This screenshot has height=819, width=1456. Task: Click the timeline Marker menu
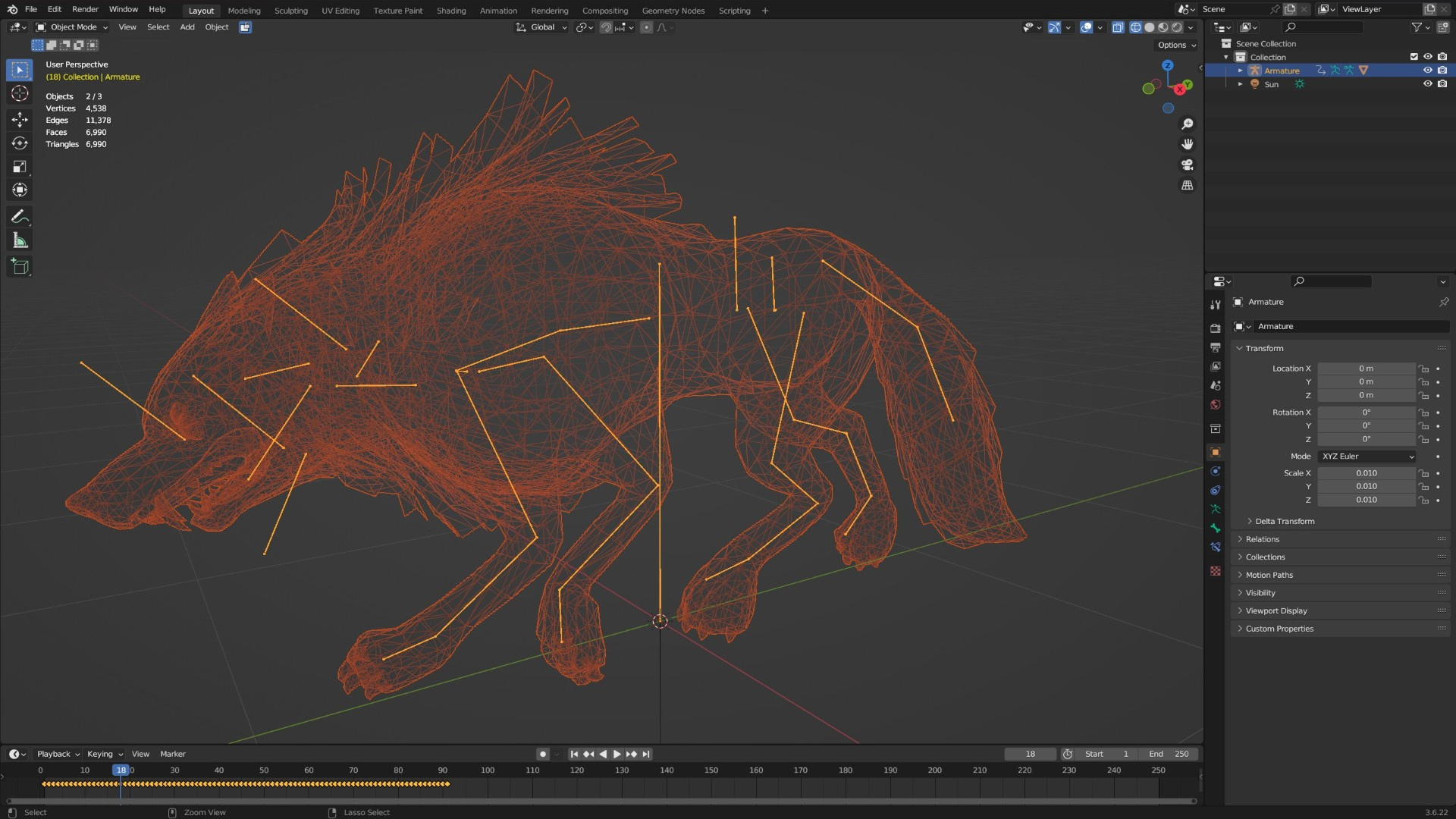click(x=173, y=754)
